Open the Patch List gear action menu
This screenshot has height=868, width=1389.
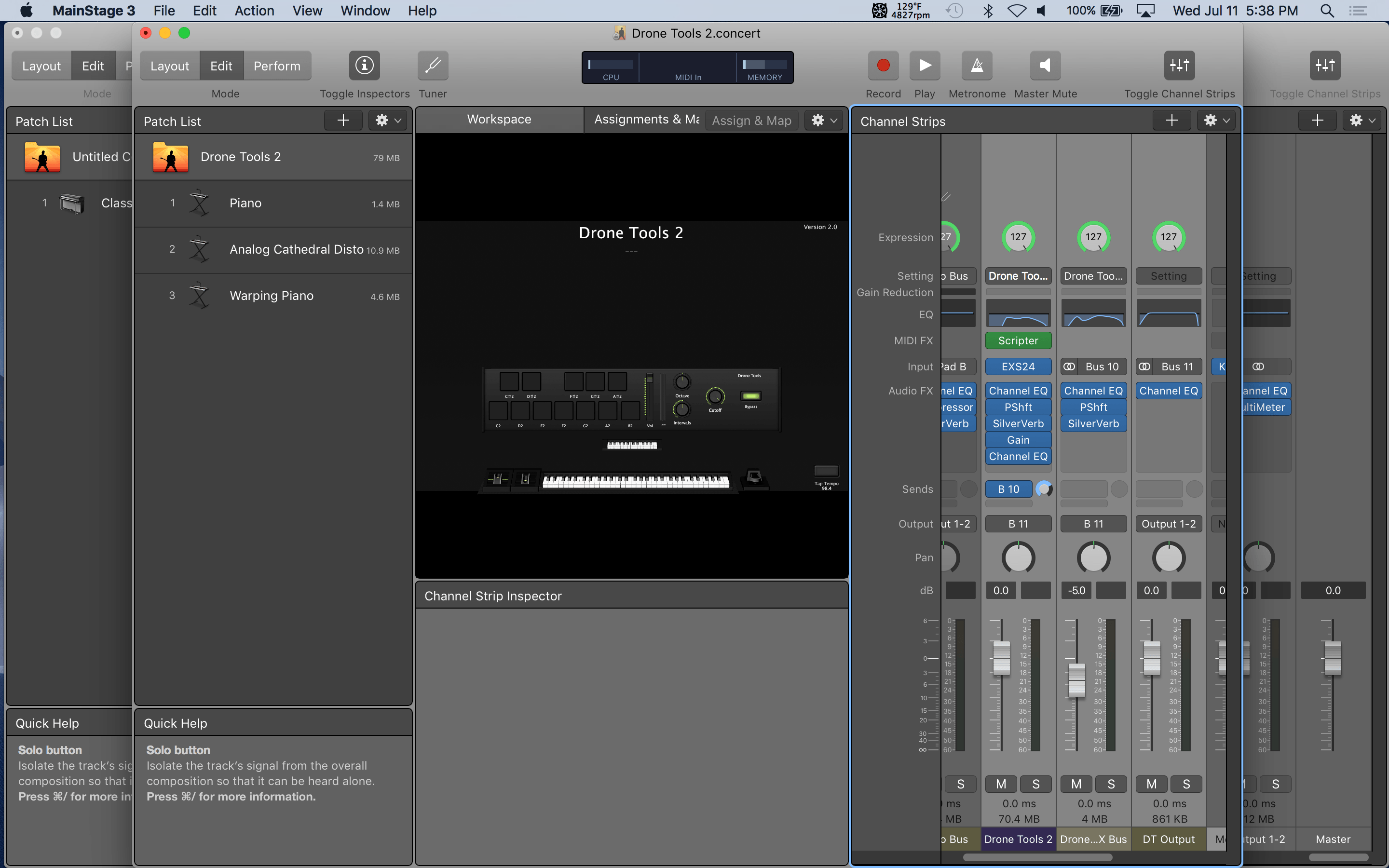[388, 120]
